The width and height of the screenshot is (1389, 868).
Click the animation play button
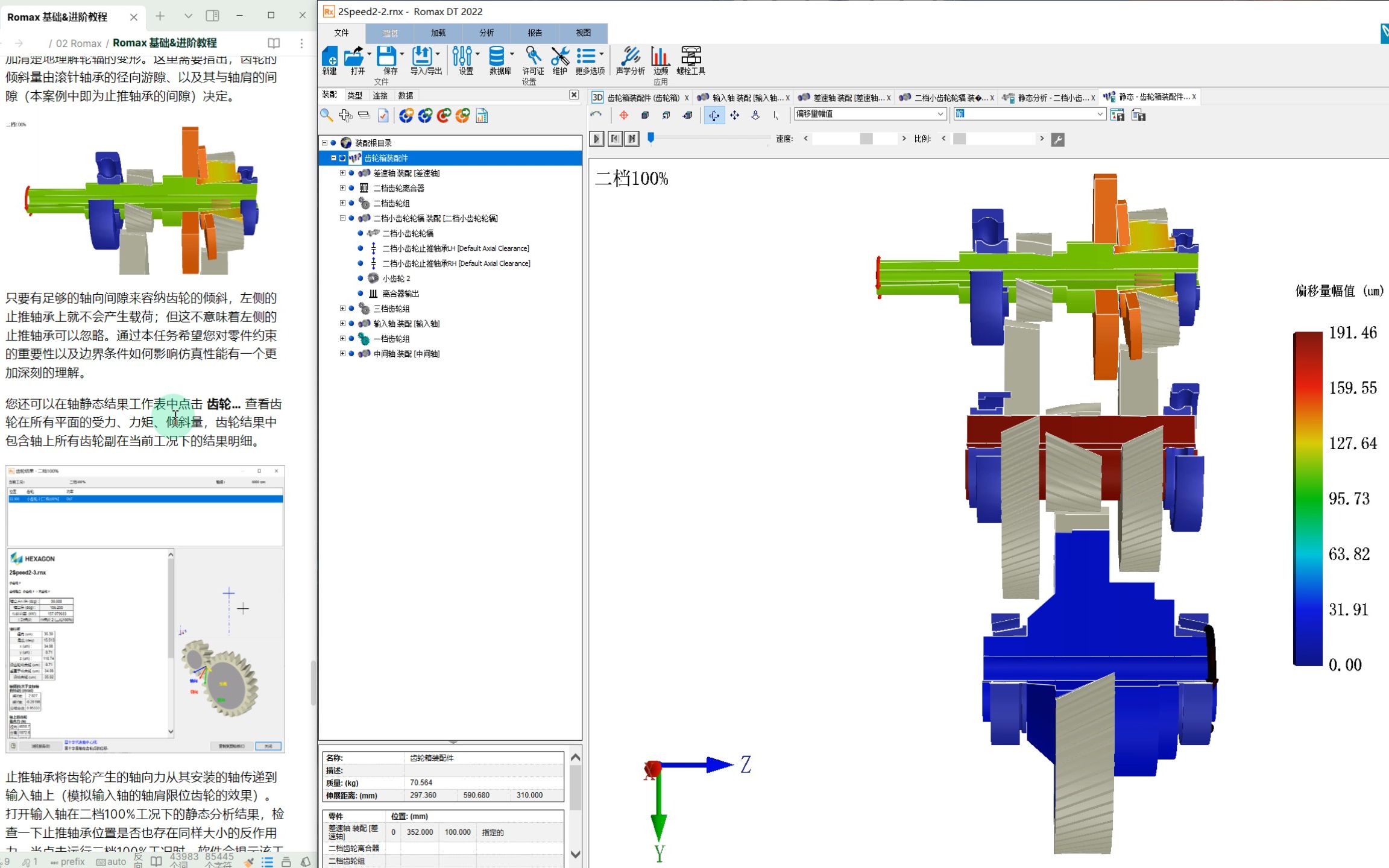pyautogui.click(x=597, y=139)
